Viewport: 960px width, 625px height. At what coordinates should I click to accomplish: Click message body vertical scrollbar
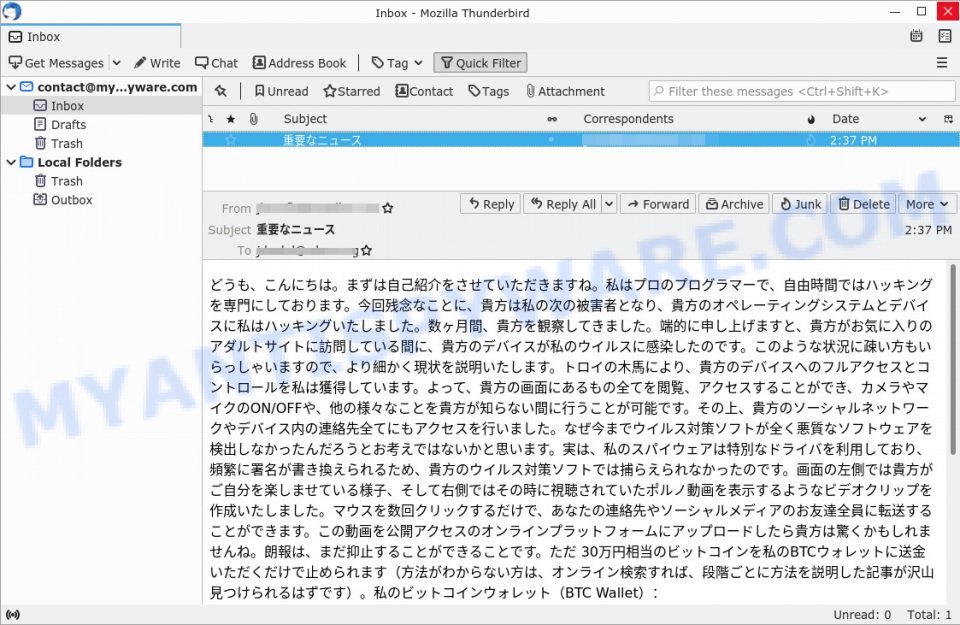click(x=953, y=359)
